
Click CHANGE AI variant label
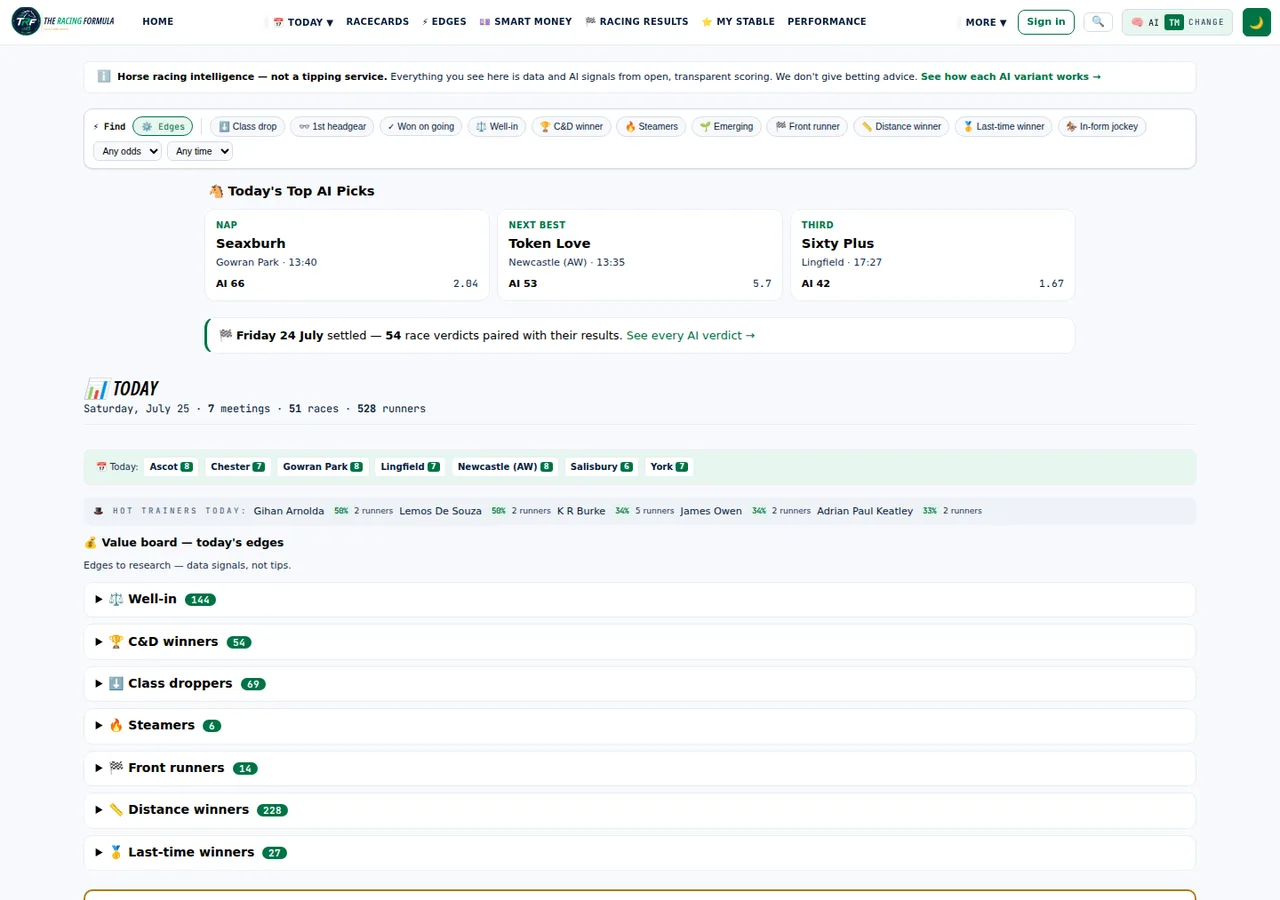tap(1206, 22)
